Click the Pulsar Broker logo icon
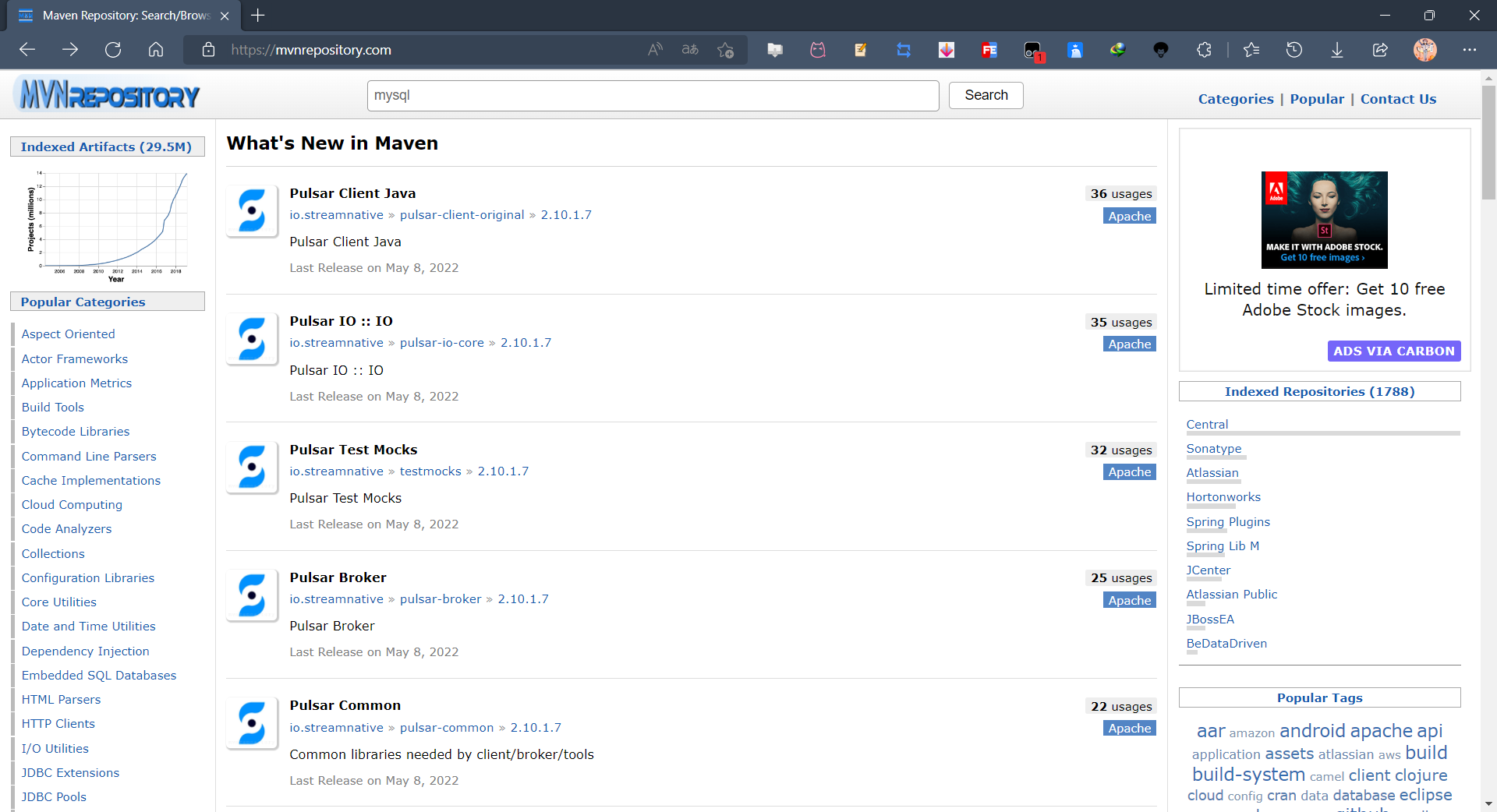Viewport: 1497px width, 812px height. coord(252,595)
